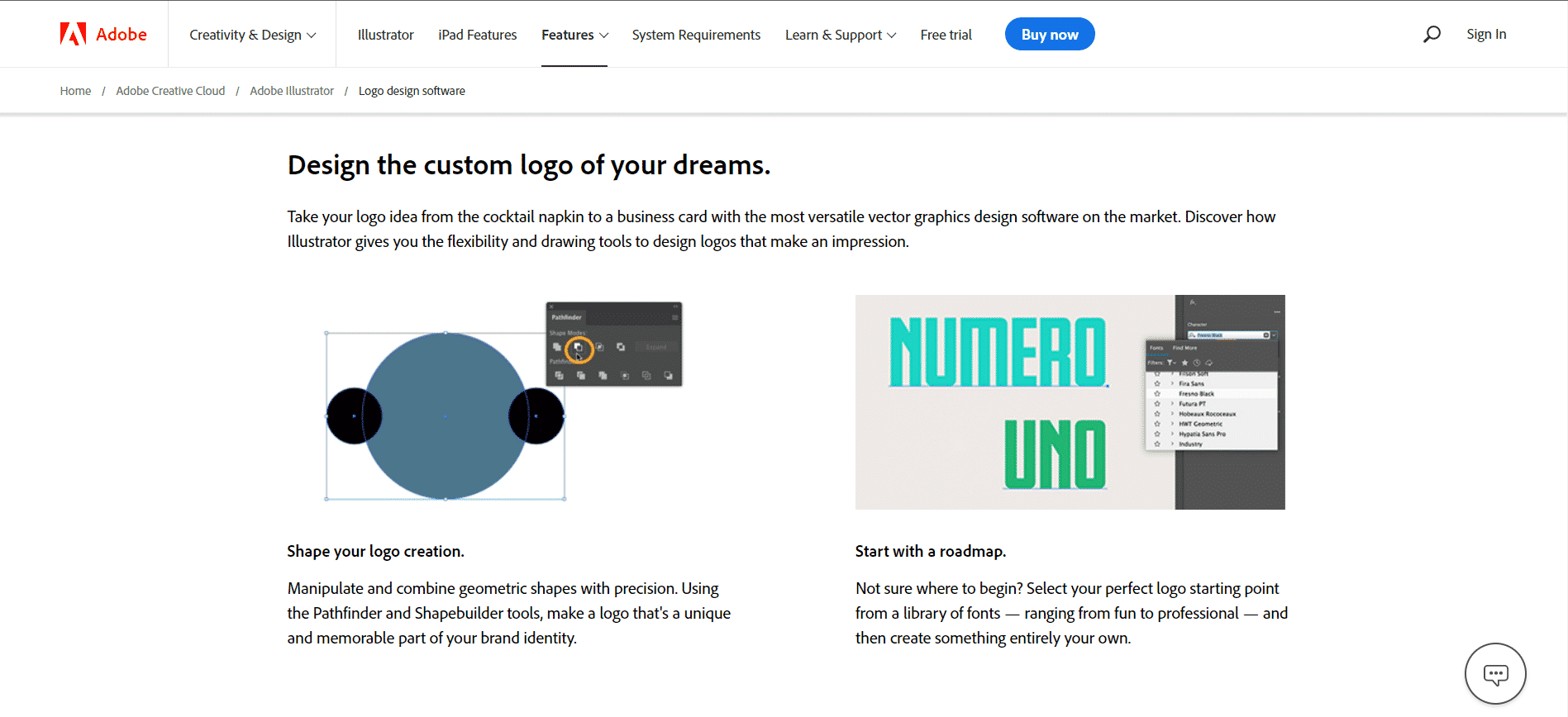The image size is (1568, 717).
Task: Open Adobe Creative Cloud breadcrumb link
Action: pos(170,91)
